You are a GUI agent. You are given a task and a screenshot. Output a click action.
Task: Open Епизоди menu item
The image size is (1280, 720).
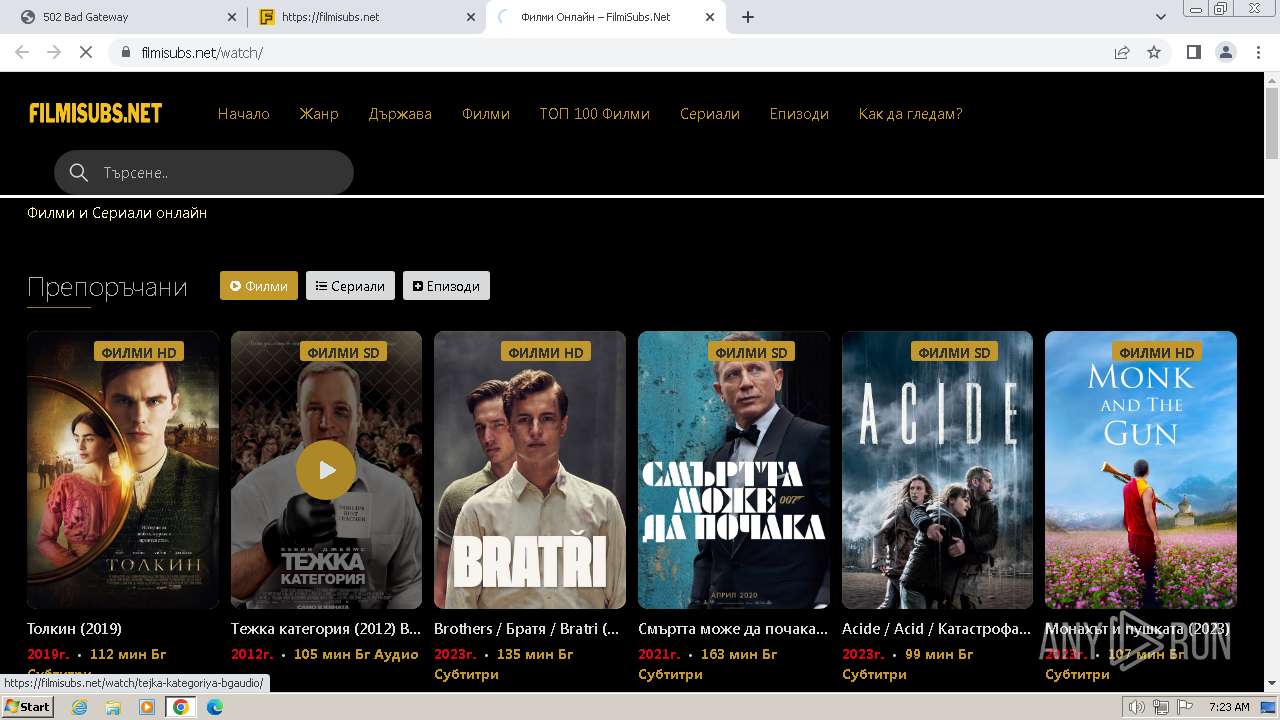click(x=799, y=114)
